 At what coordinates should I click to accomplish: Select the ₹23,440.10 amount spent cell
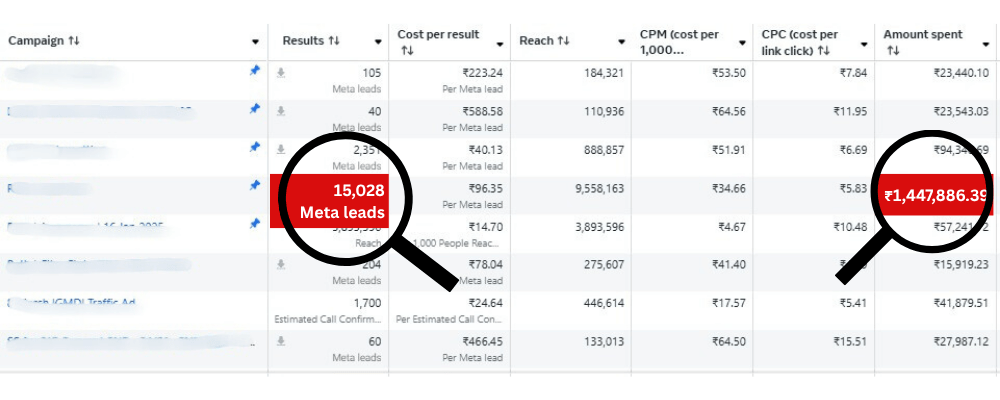tap(962, 73)
